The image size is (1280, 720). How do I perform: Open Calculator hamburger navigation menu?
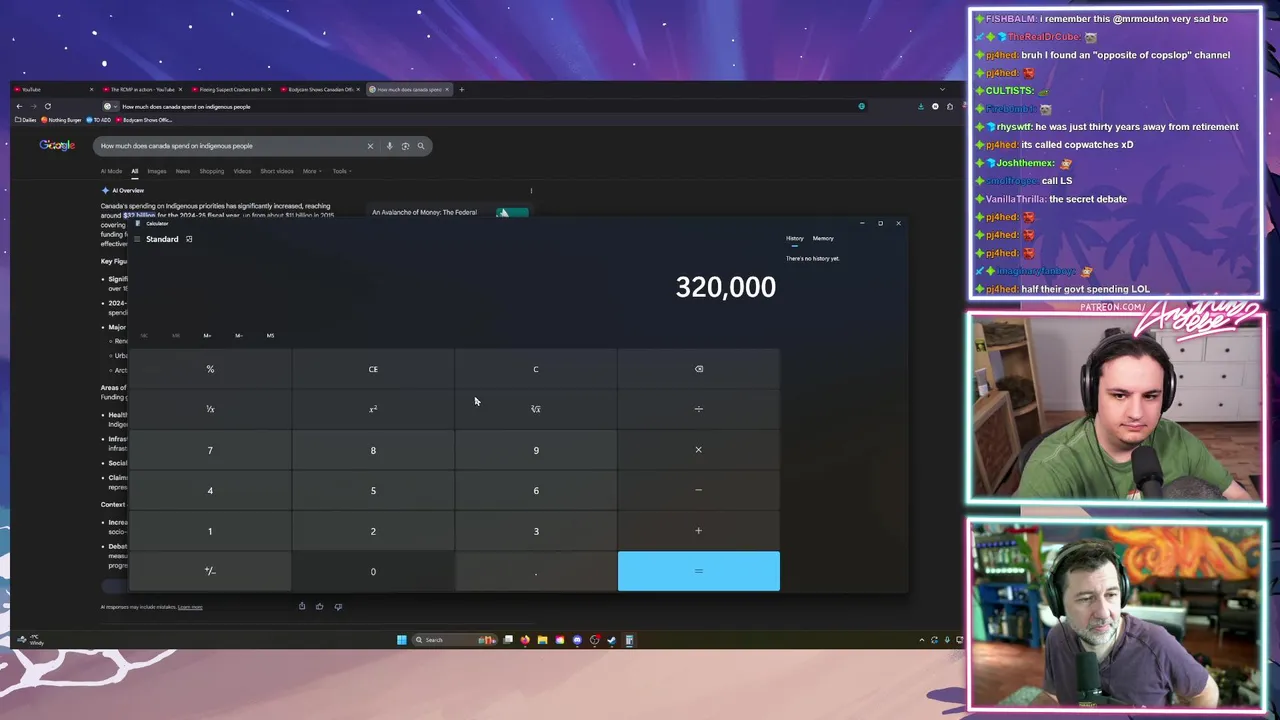(x=137, y=239)
